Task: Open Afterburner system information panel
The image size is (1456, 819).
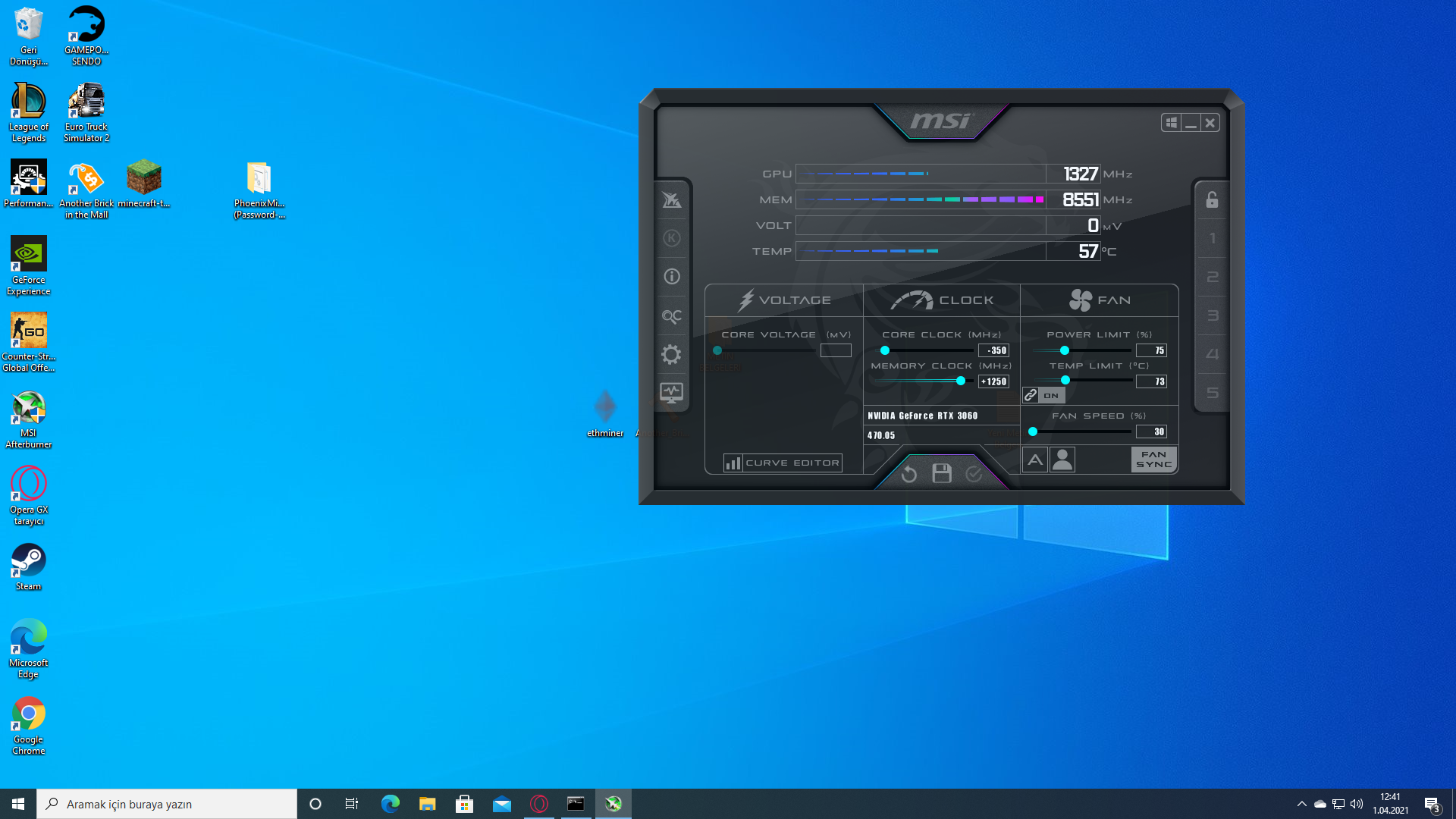Action: pyautogui.click(x=672, y=277)
